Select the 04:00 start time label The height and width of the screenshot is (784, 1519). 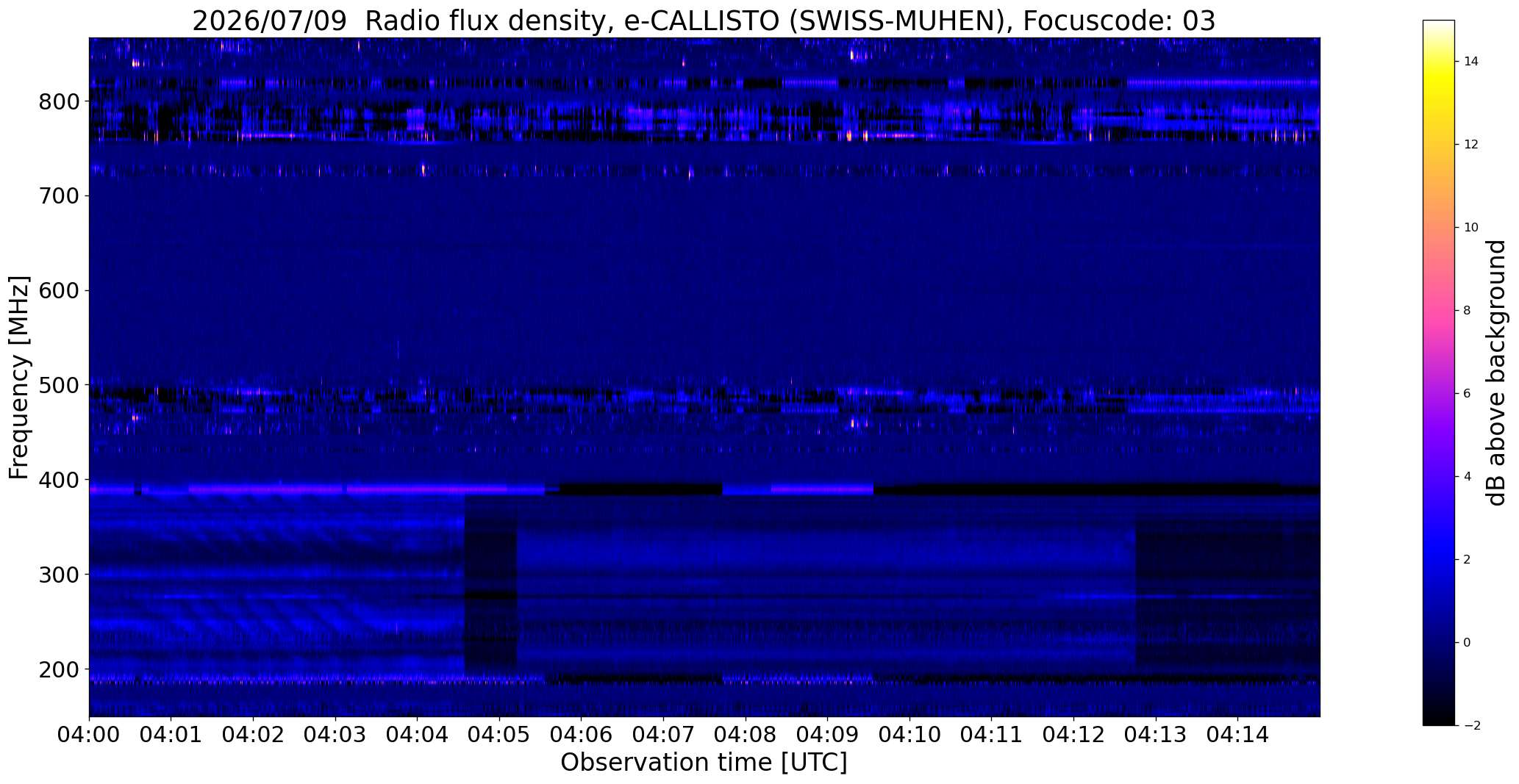(x=89, y=736)
